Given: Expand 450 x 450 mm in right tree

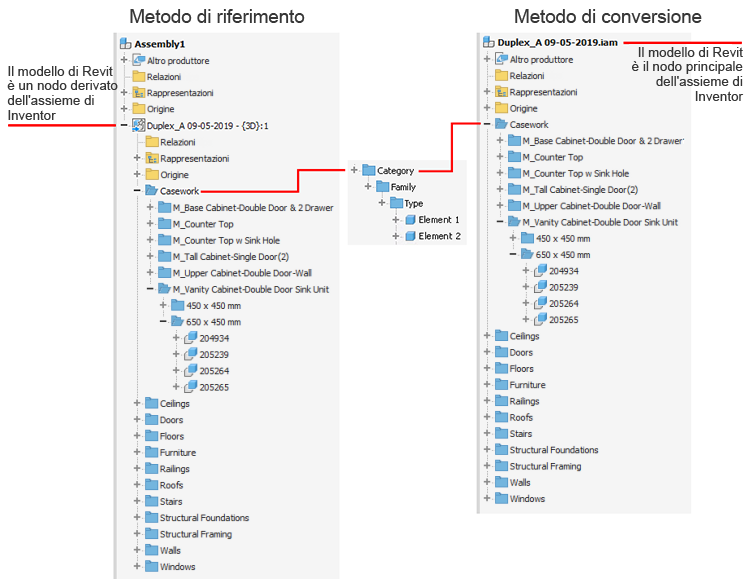Looking at the screenshot, I should coord(513,238).
